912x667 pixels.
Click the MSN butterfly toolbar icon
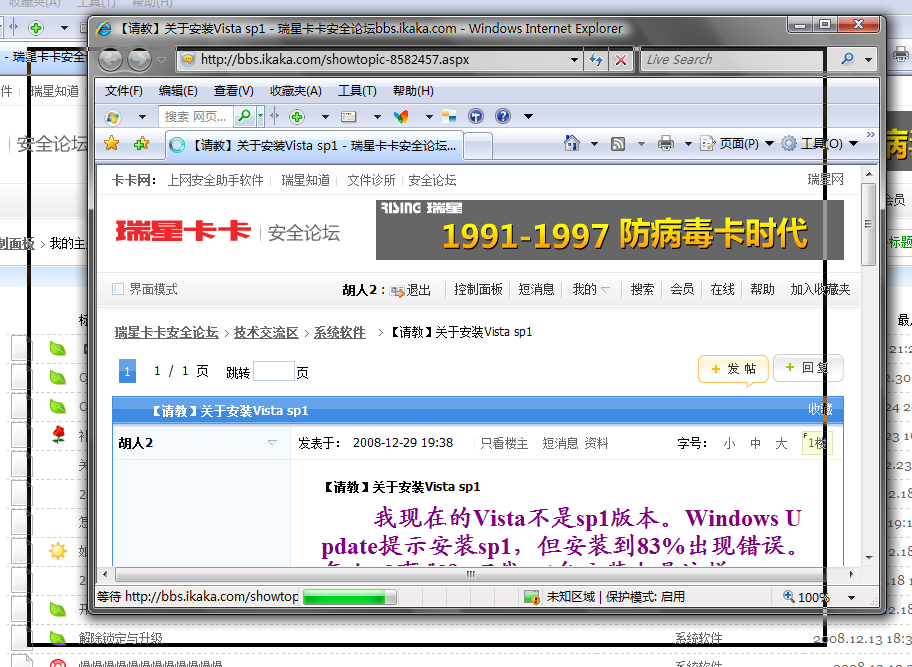point(401,117)
